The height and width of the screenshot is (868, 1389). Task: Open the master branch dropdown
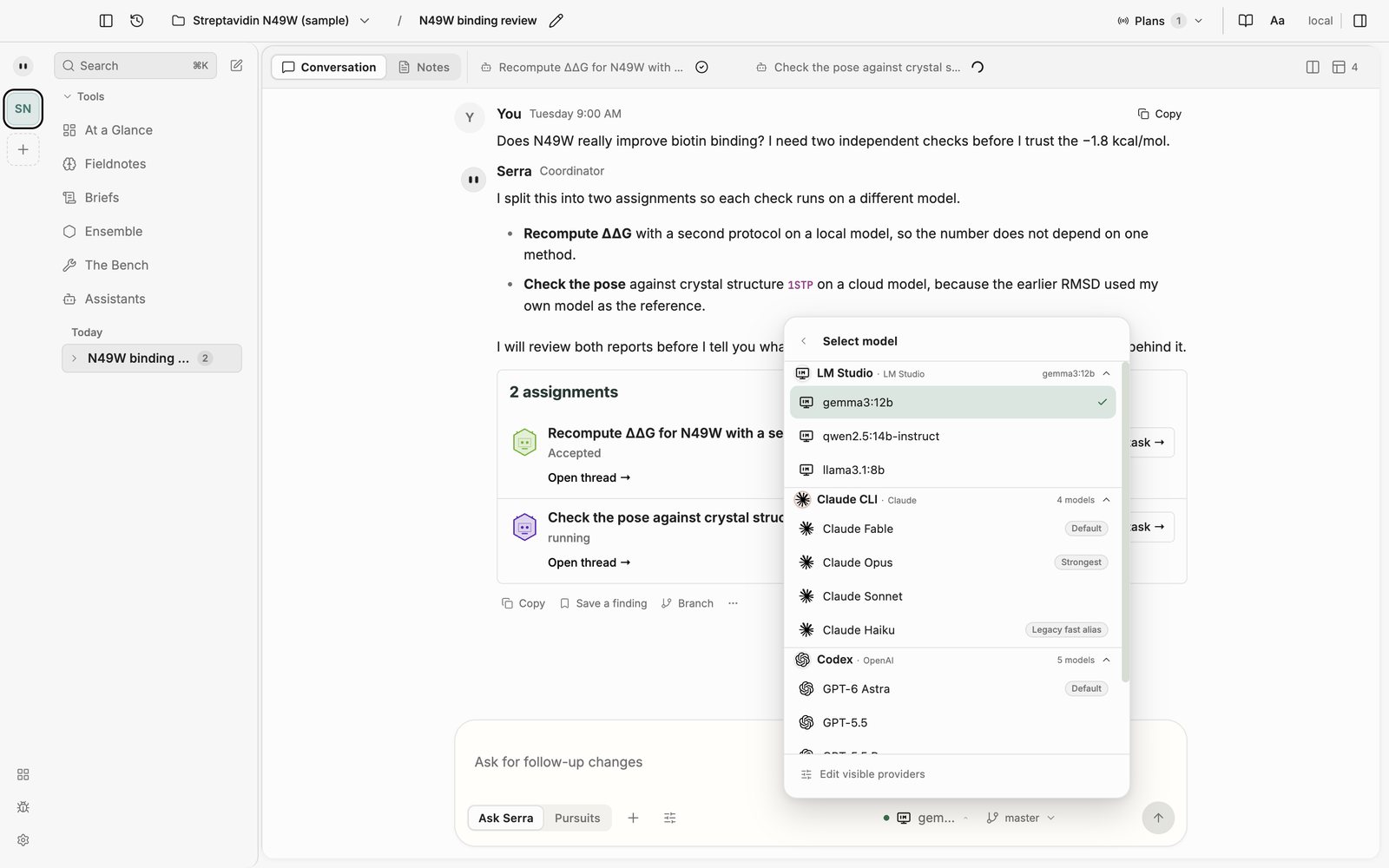click(x=1021, y=818)
